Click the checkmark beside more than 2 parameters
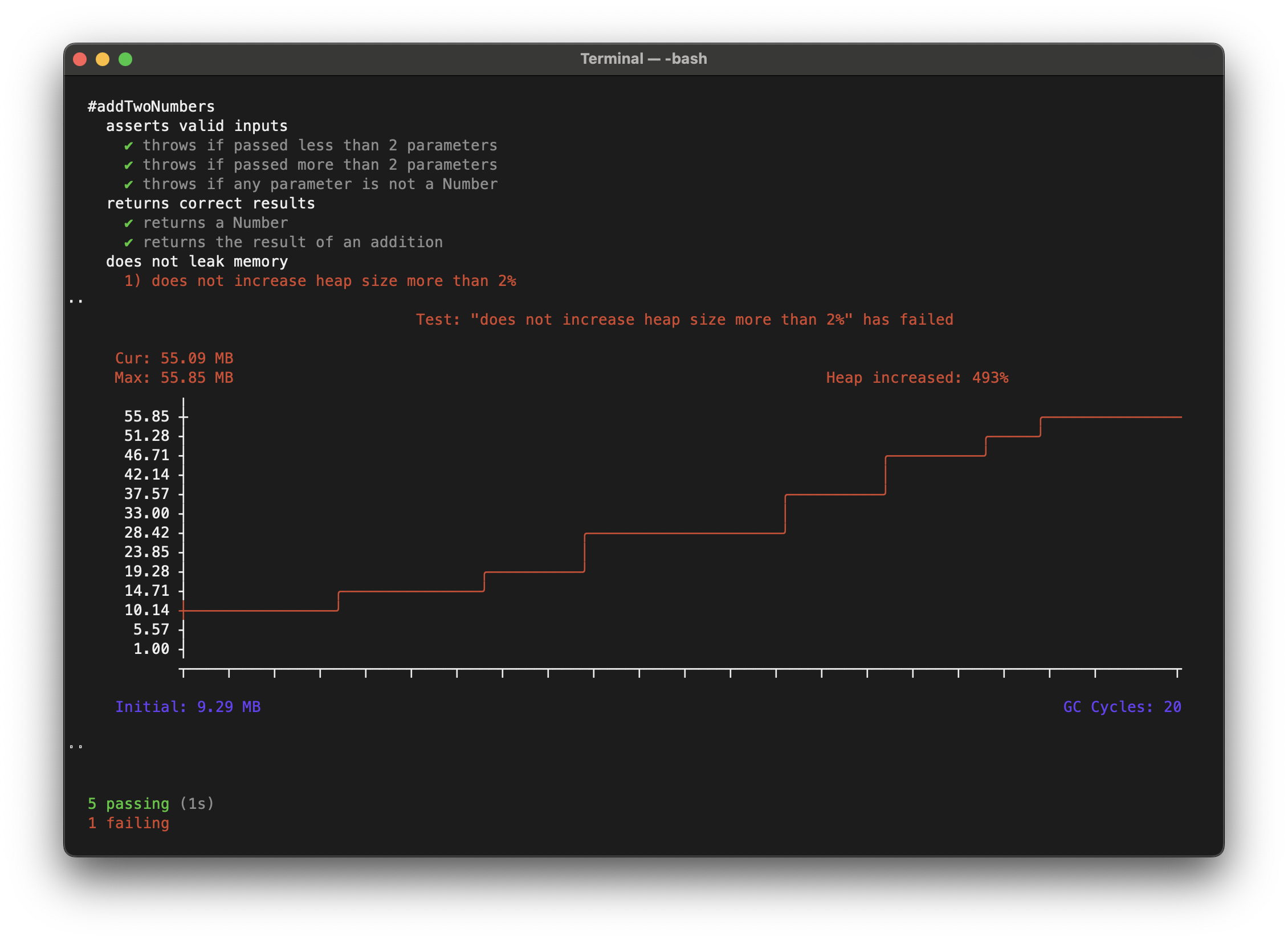The height and width of the screenshot is (941, 1288). pyautogui.click(x=129, y=165)
